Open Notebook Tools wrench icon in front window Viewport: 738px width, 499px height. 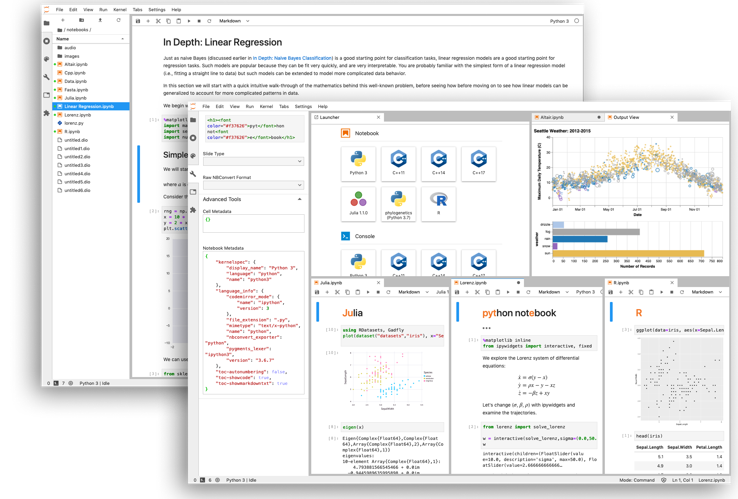pyautogui.click(x=193, y=174)
